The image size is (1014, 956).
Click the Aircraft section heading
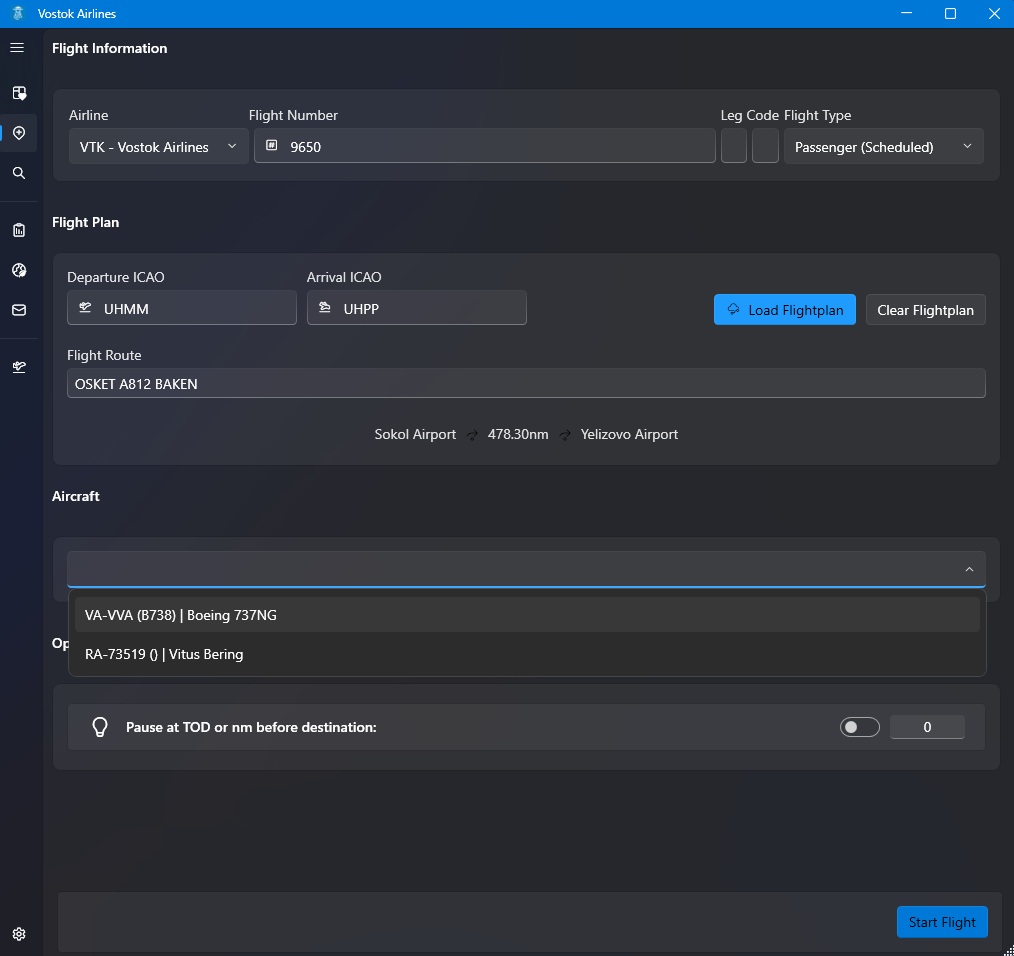(x=76, y=496)
